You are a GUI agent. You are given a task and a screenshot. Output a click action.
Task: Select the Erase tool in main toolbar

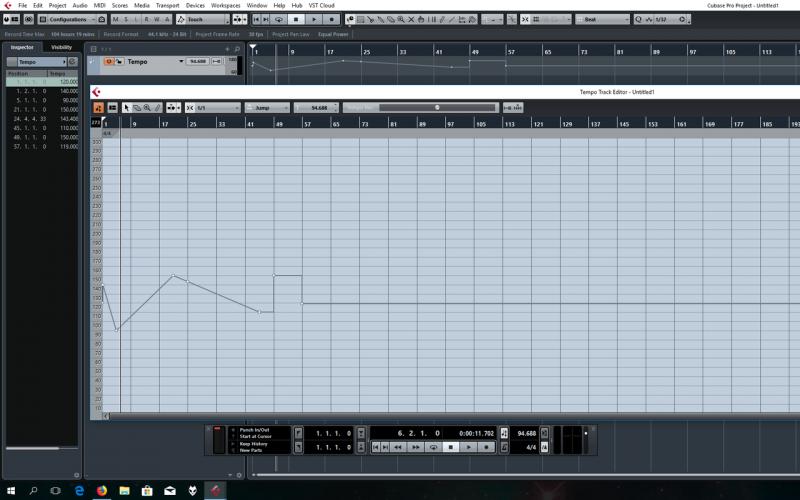click(x=391, y=19)
